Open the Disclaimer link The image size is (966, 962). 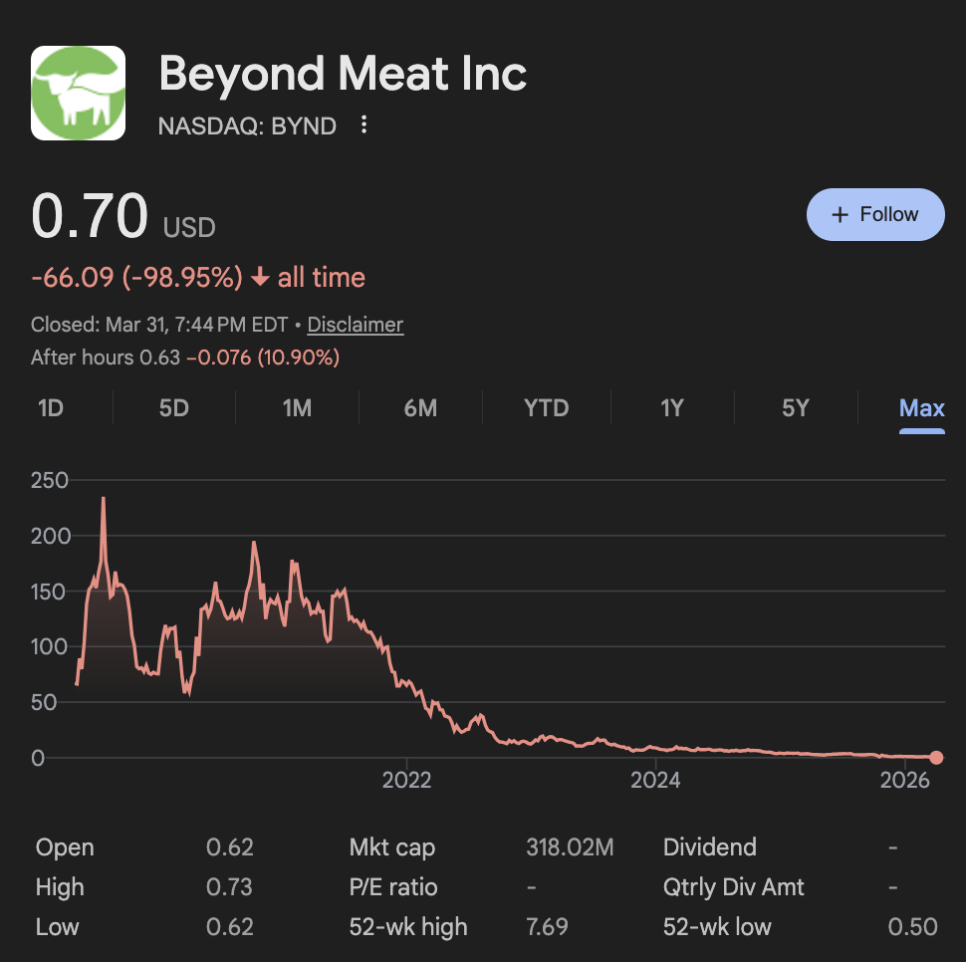point(355,325)
